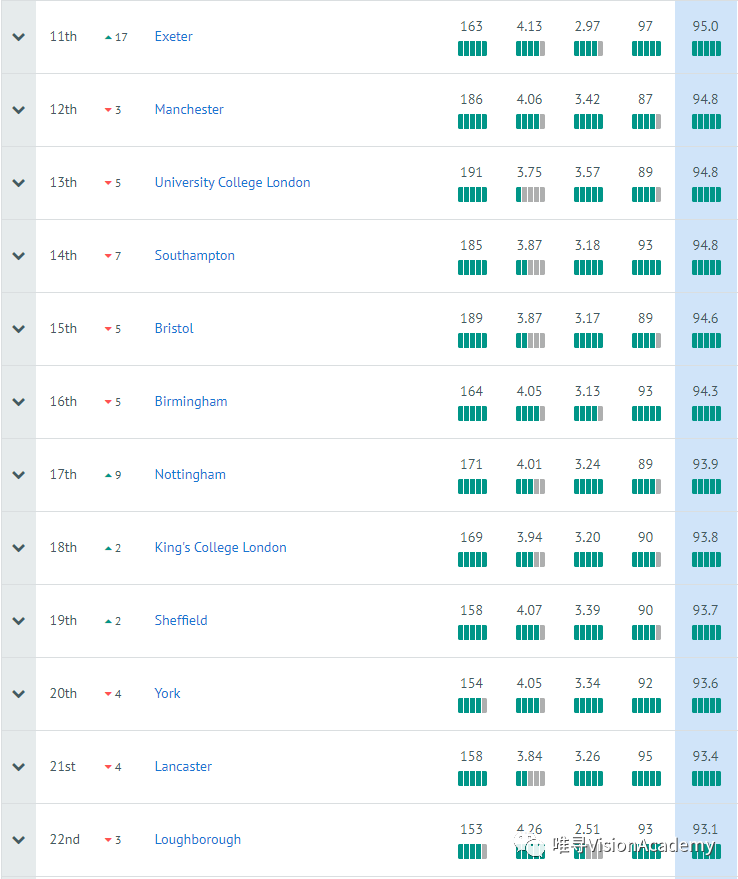This screenshot has width=738, height=879.
Task: Expand the Nottingham row chevron
Action: tap(19, 475)
